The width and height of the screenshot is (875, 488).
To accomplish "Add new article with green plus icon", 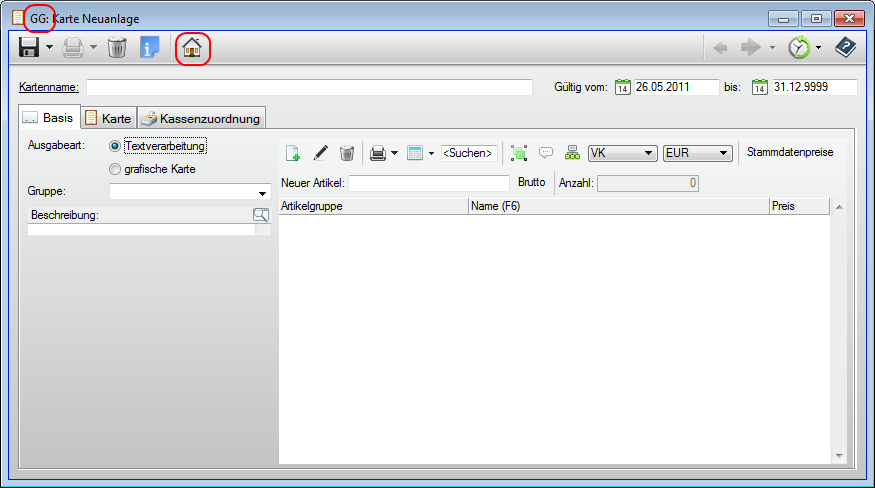I will (293, 153).
